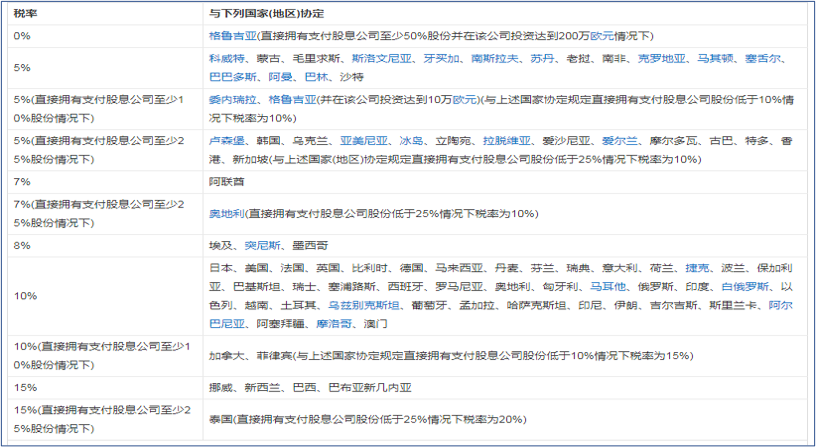Click the 与下列国家(地区)协定 column header
816x447 pixels.
(267, 14)
